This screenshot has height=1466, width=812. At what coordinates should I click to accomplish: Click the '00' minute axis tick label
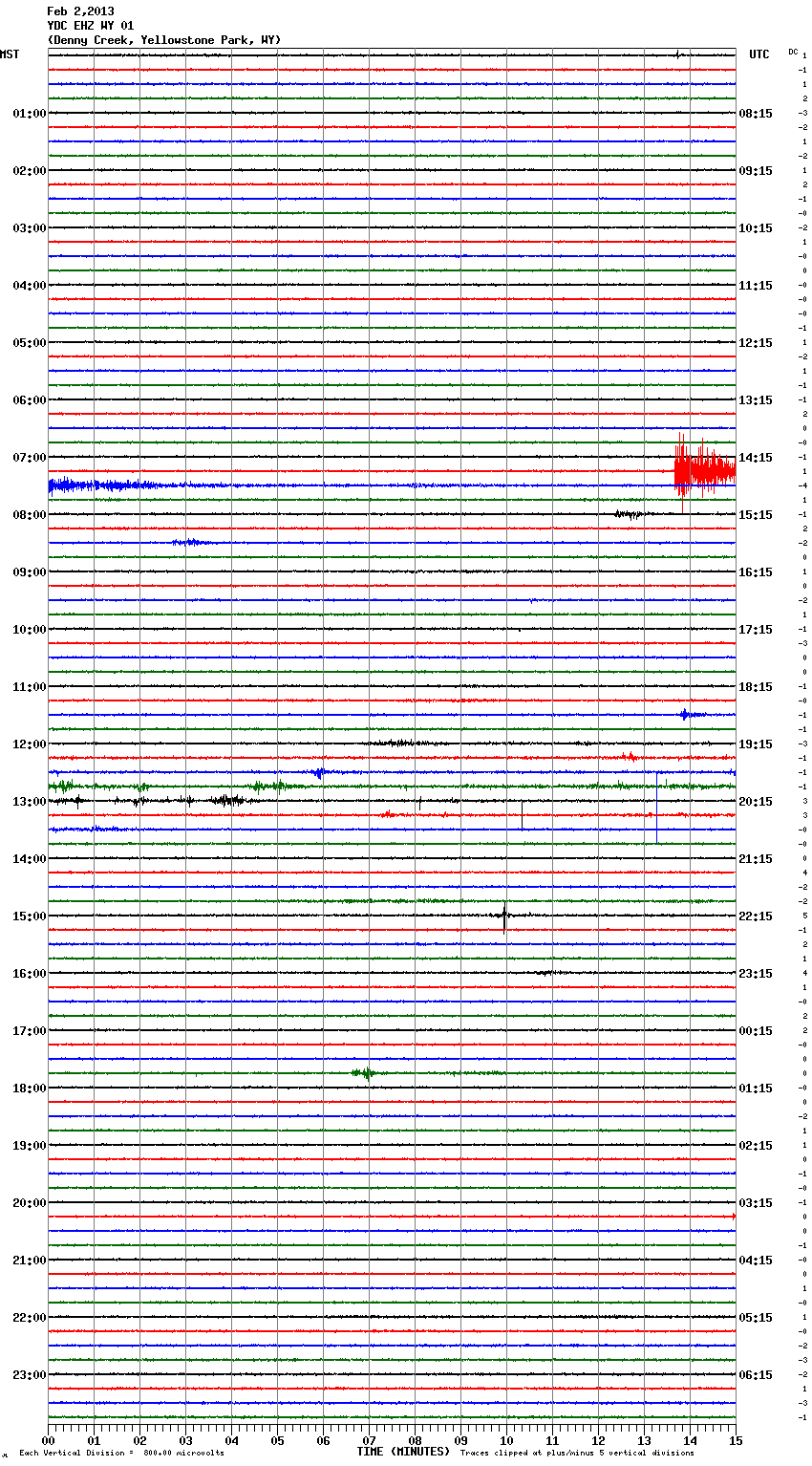click(x=48, y=1441)
